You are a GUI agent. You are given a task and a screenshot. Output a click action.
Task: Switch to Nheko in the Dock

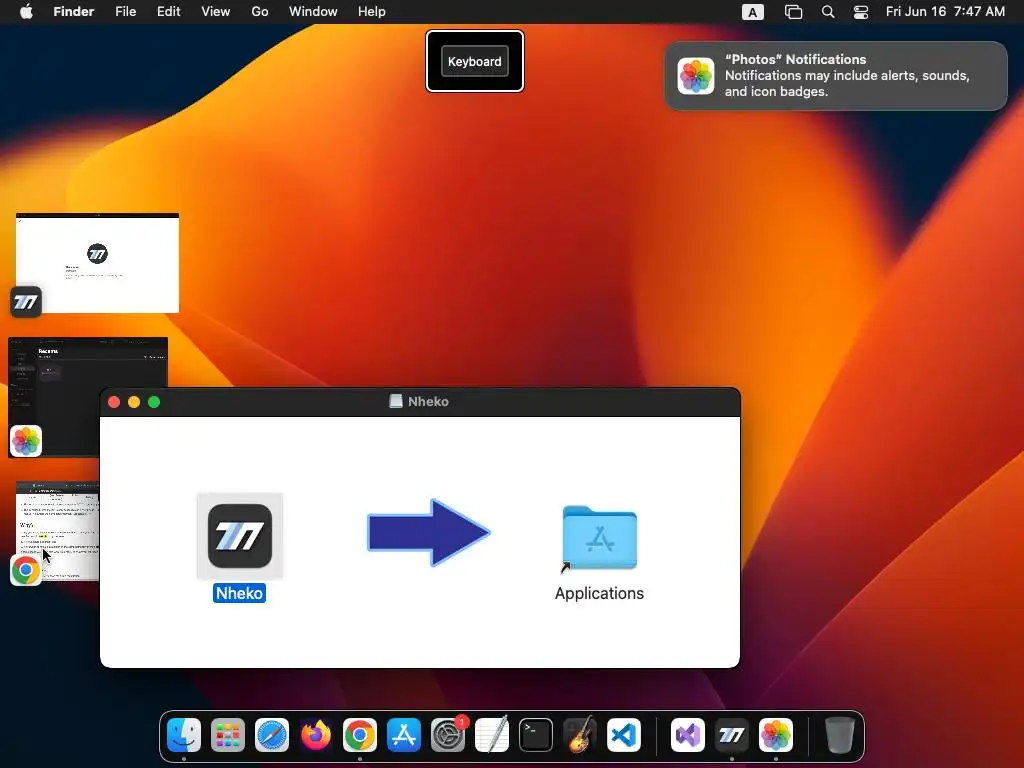[731, 735]
